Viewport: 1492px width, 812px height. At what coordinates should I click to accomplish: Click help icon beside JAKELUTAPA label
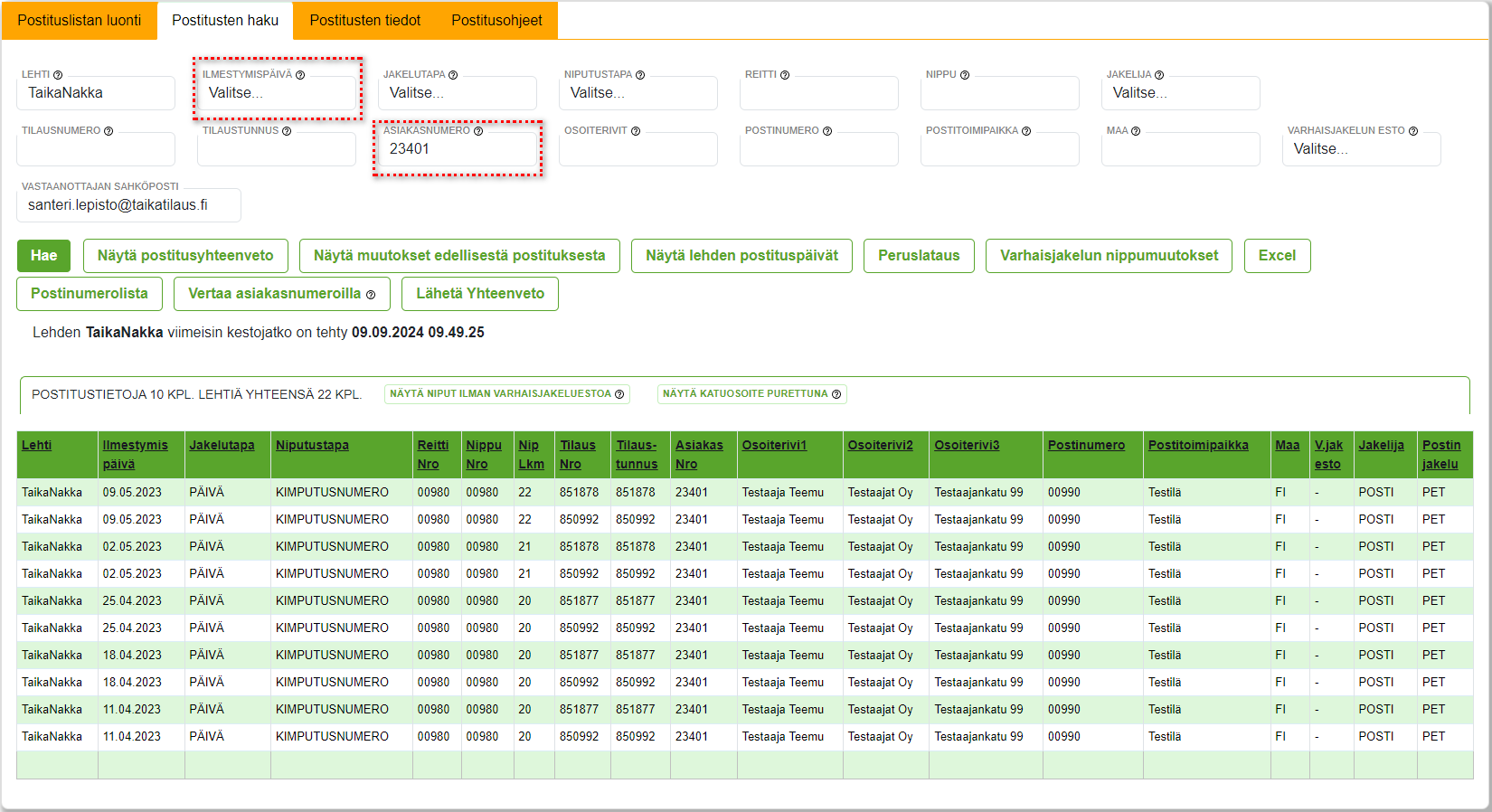point(453,75)
